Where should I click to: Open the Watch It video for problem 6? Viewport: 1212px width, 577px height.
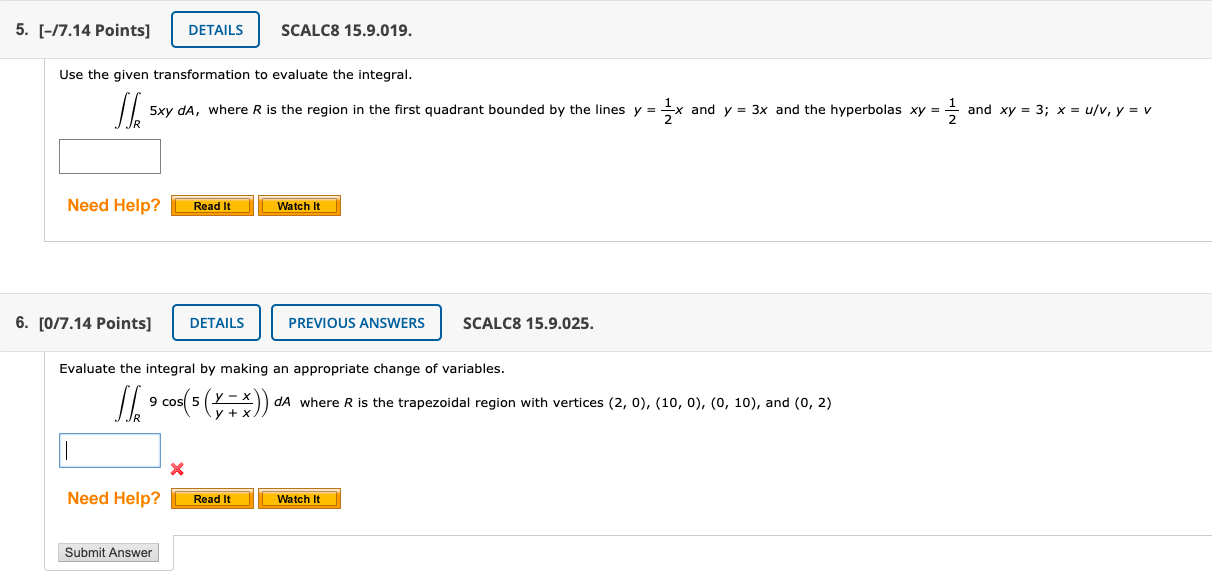(x=299, y=498)
